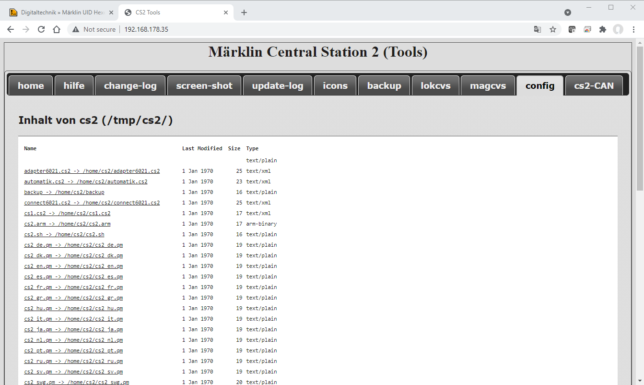Image resolution: width=644 pixels, height=385 pixels.
Task: Open the cs2_nl.qm file link
Action: coord(73,340)
